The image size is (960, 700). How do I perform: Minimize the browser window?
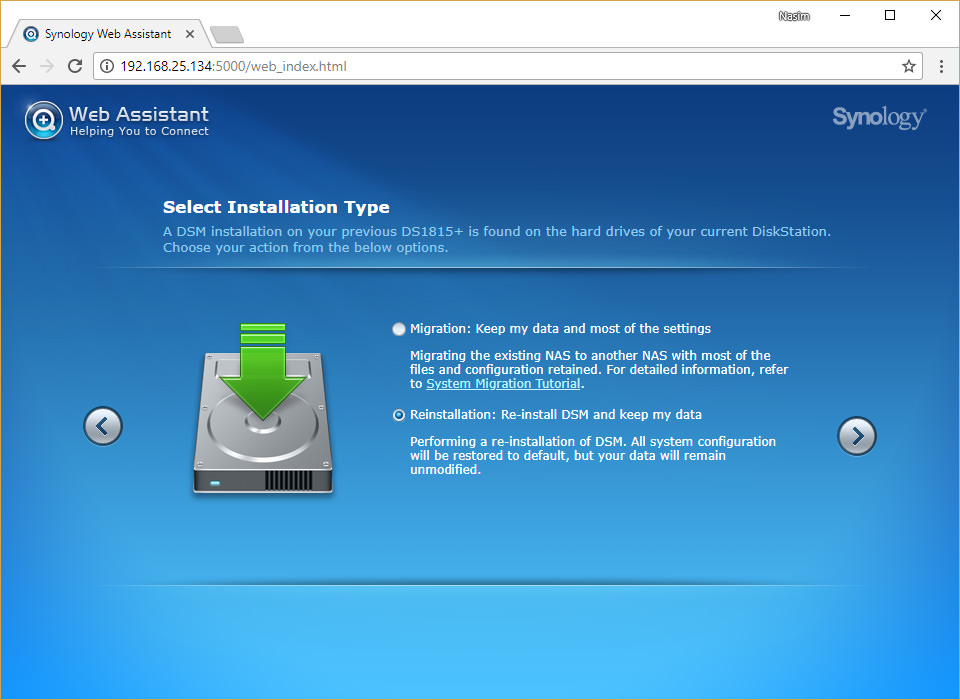point(845,15)
